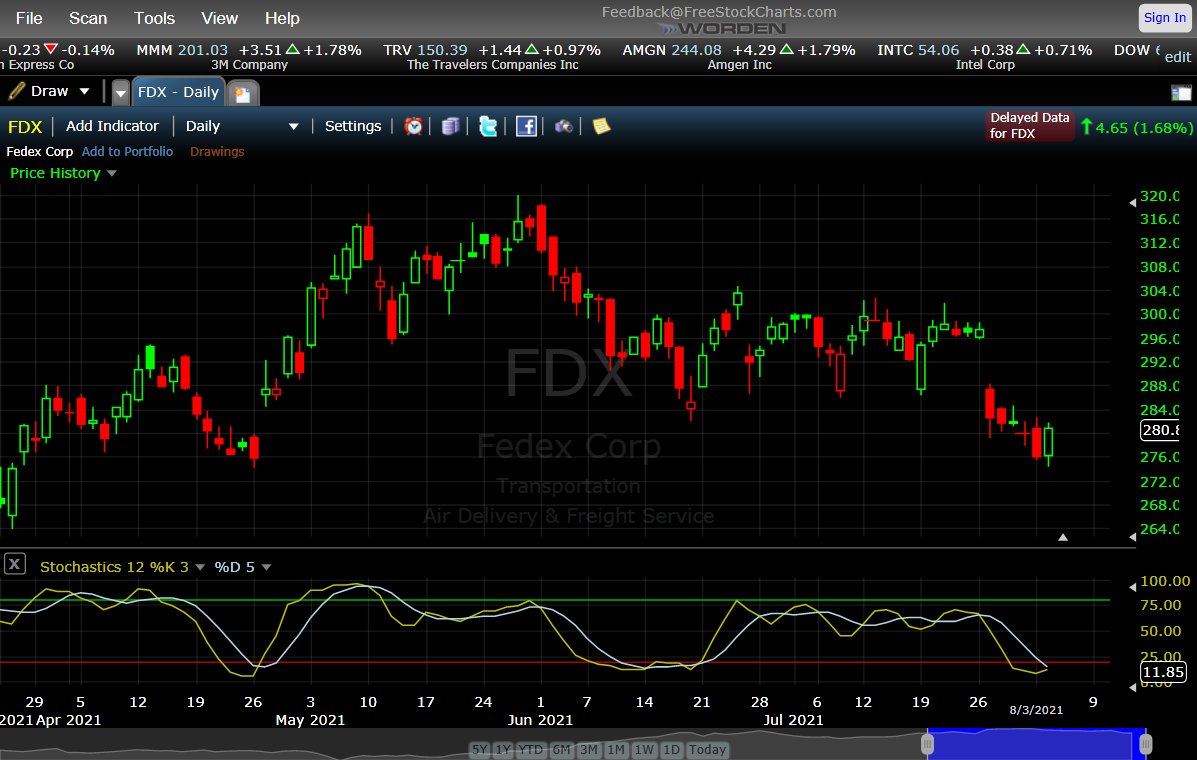Select the FDX - Daily tab
The image size is (1197, 760).
tap(178, 92)
